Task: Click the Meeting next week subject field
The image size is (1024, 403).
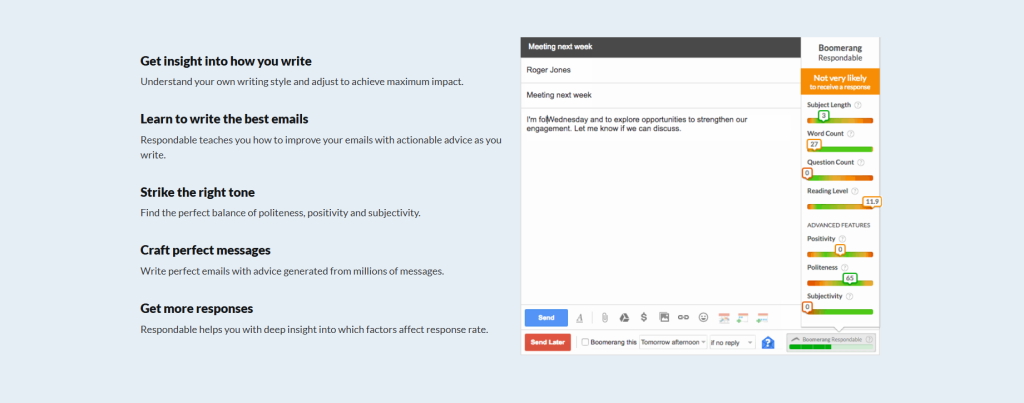Action: (660, 95)
